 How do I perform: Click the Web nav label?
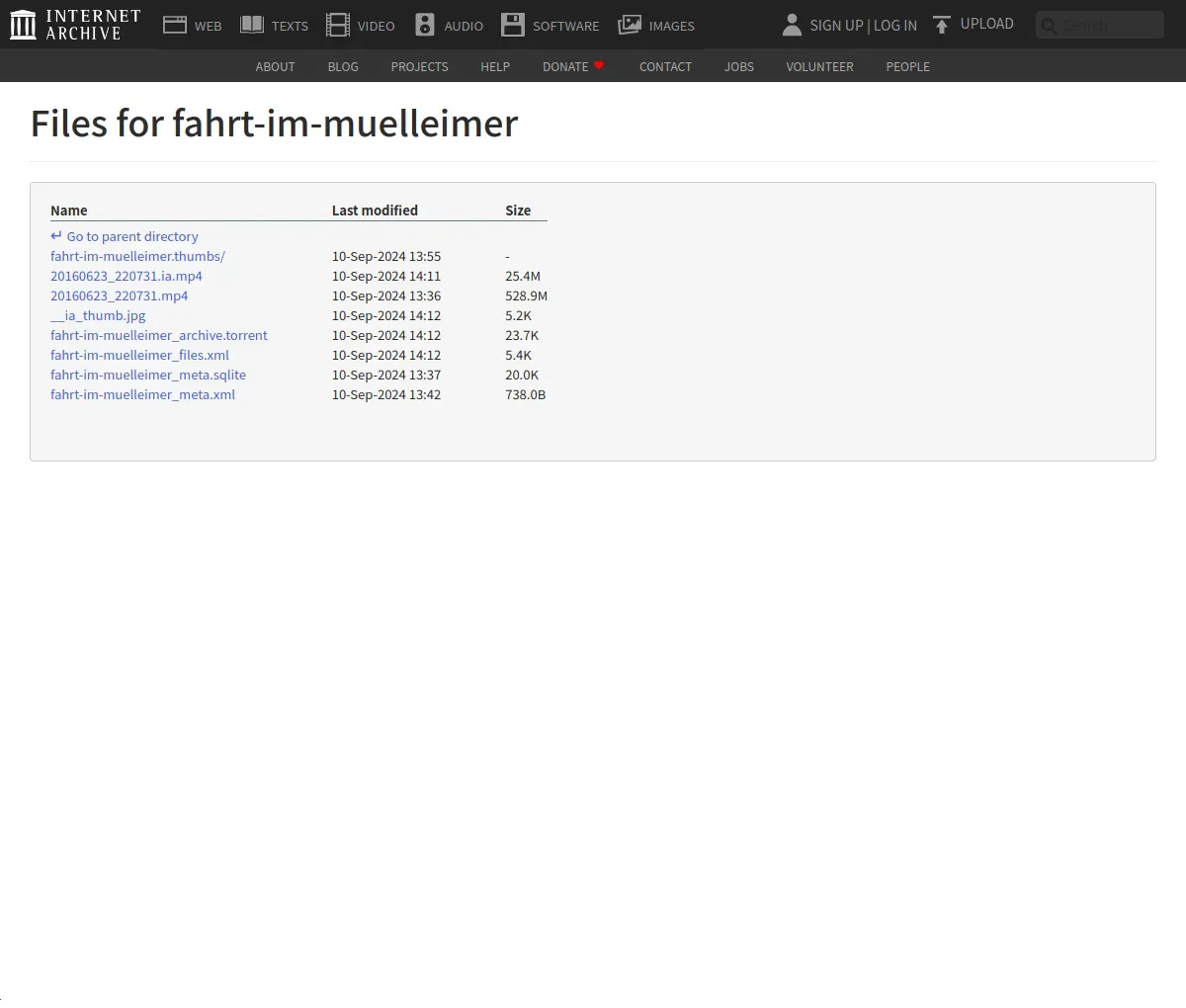[209, 26]
